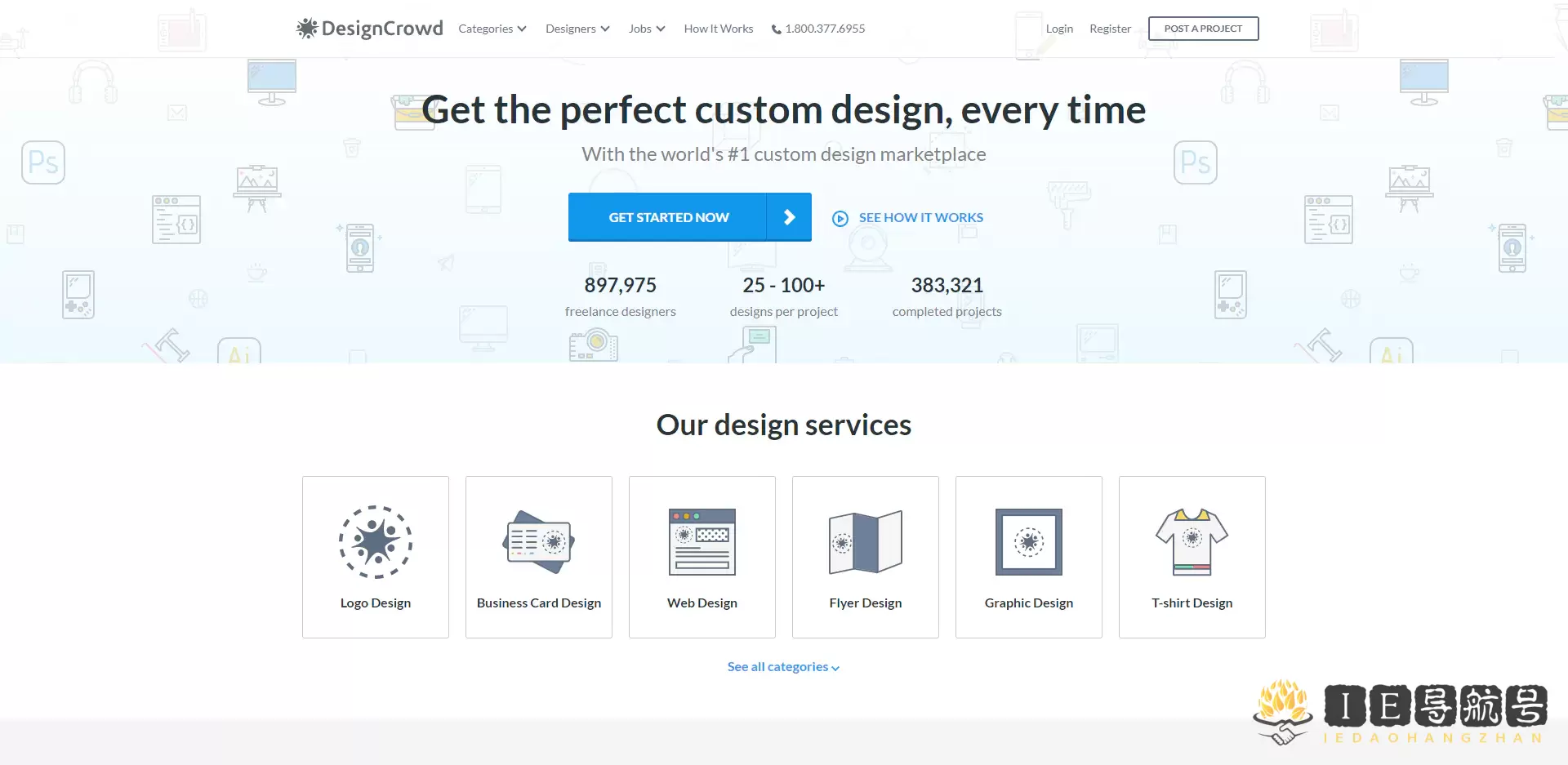Screen dimensions: 1568x765
Task: Click the Business Card Design icon
Action: [539, 541]
